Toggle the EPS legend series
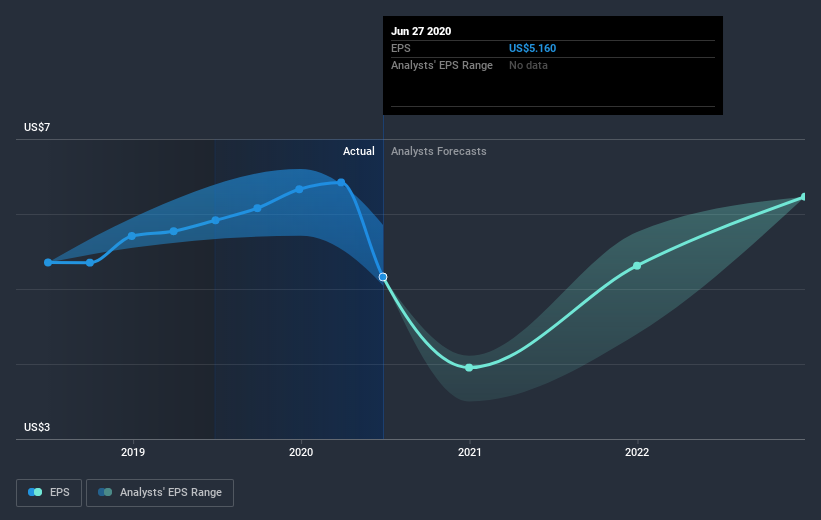This screenshot has width=821, height=520. click(x=49, y=493)
